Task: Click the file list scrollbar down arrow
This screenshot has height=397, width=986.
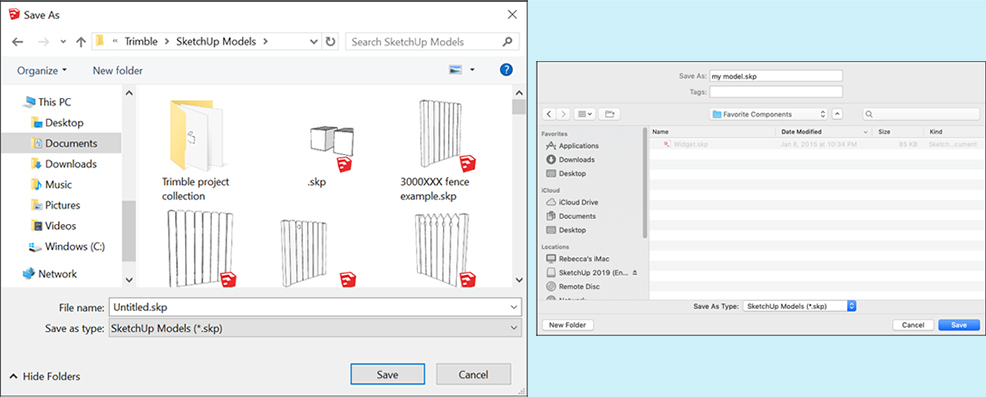Action: click(x=519, y=280)
